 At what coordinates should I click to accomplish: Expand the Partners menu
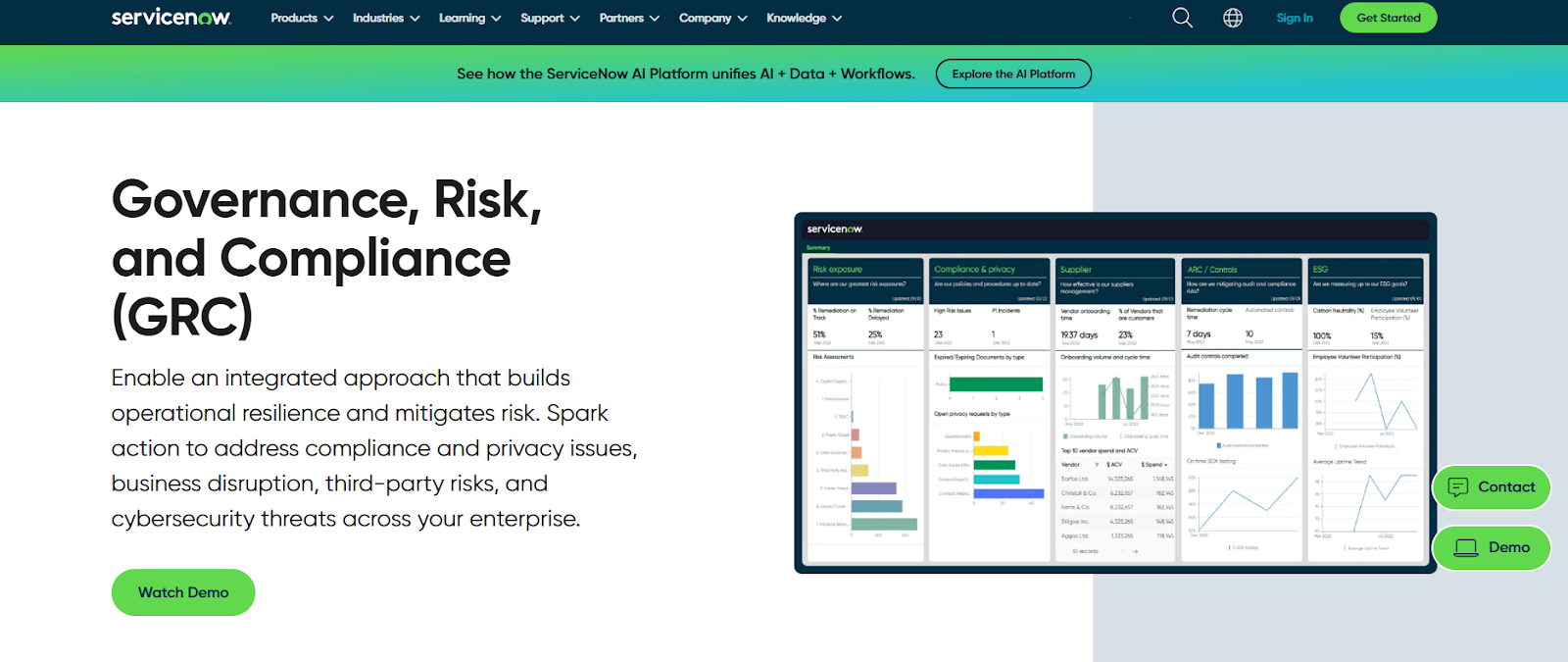[629, 18]
